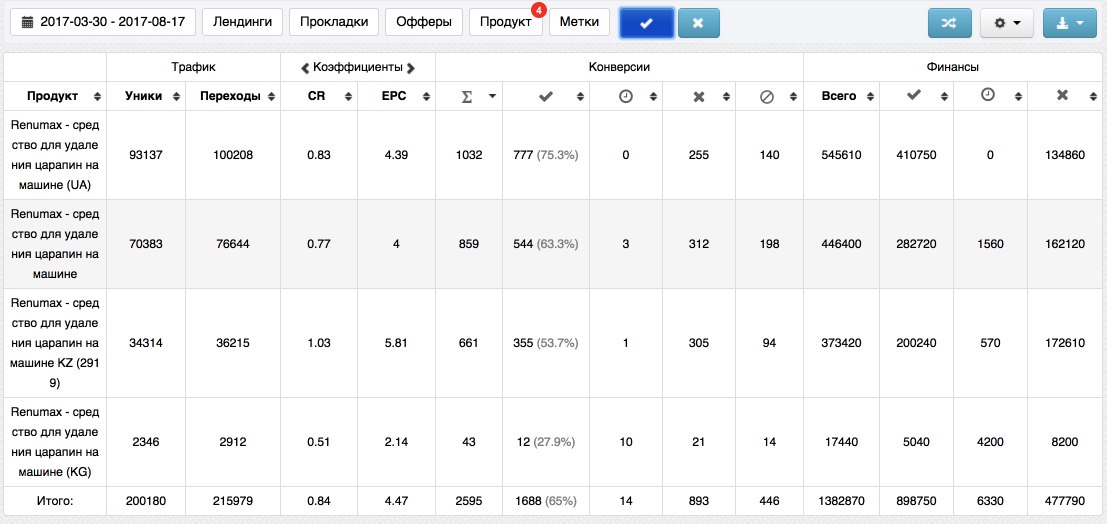
Task: Sort by pending conversions clock column
Action: coord(626,96)
